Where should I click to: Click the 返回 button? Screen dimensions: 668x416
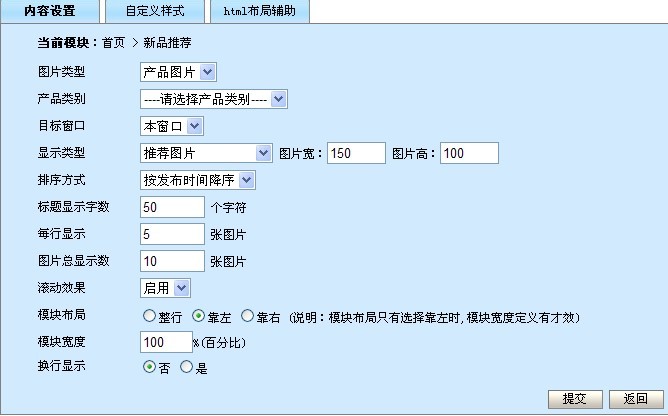634,398
